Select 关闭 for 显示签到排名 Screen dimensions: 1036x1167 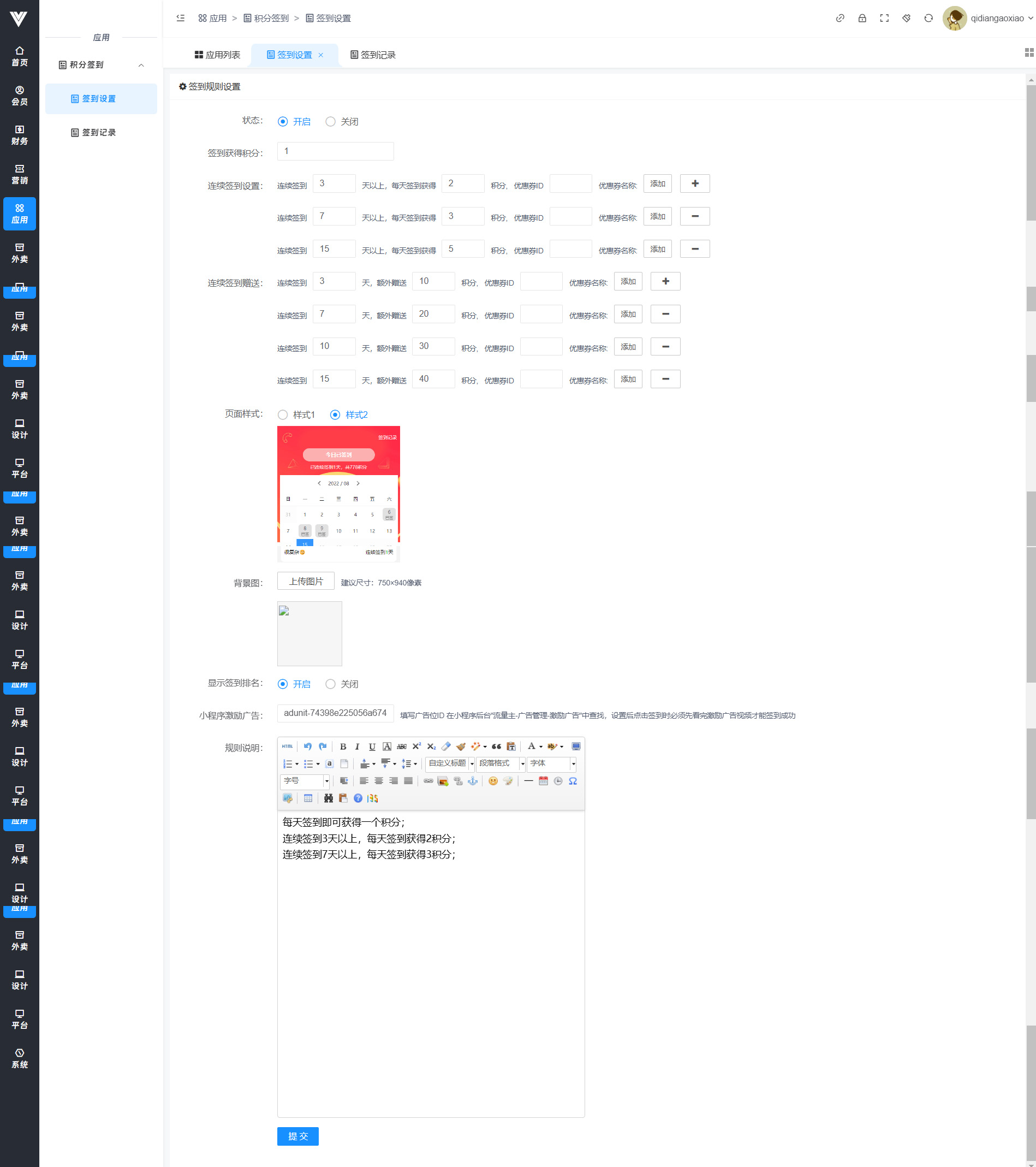(330, 684)
